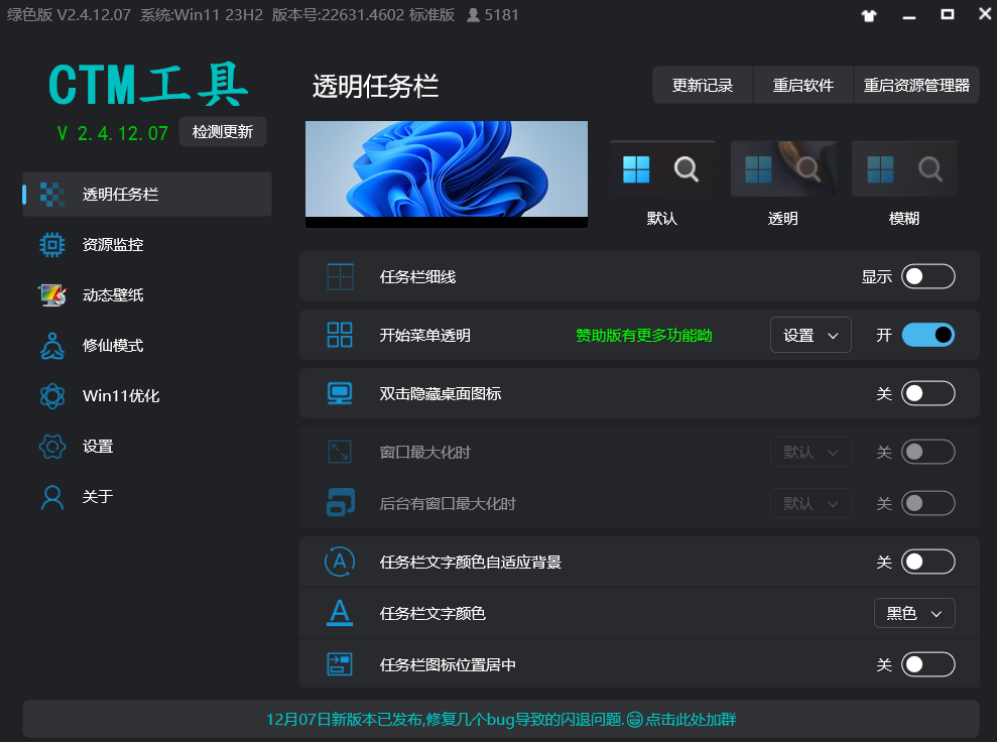The width and height of the screenshot is (997, 742).
Task: Expand the 默认 dropdown for 窗口最大化时
Action: (x=810, y=452)
